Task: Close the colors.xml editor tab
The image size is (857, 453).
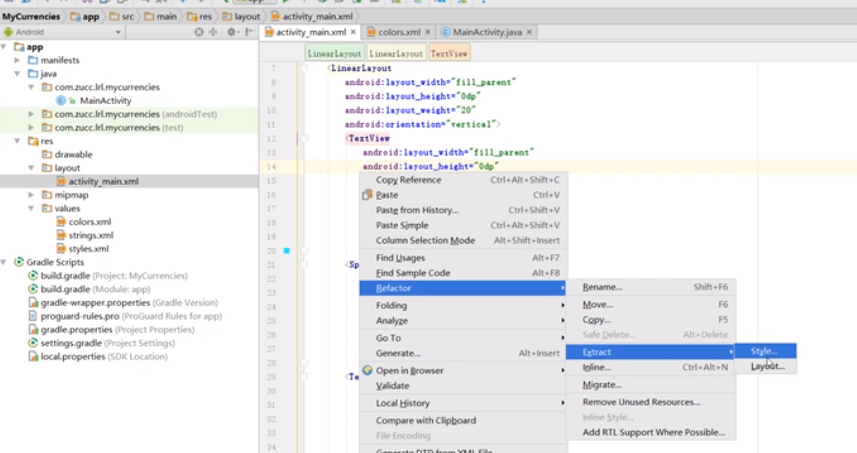Action: [x=427, y=32]
